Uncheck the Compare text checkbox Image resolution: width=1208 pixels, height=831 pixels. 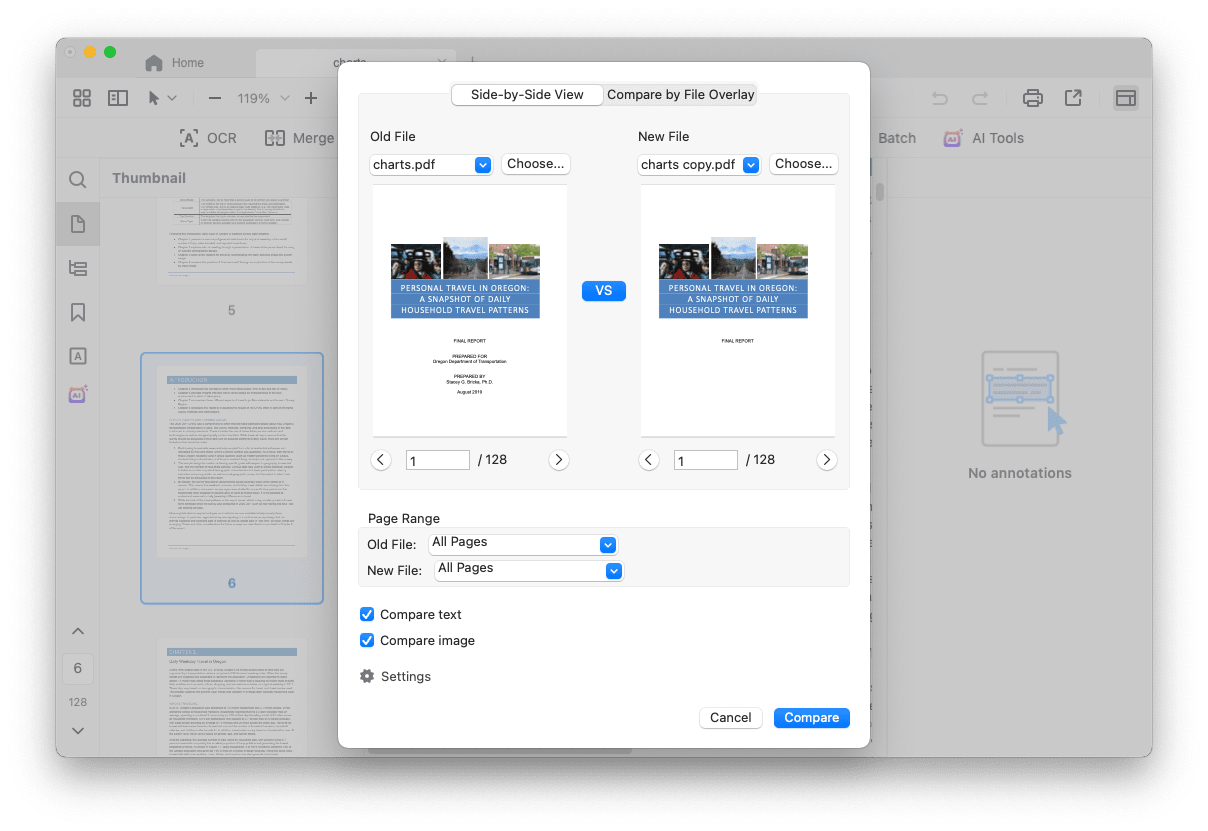point(367,615)
